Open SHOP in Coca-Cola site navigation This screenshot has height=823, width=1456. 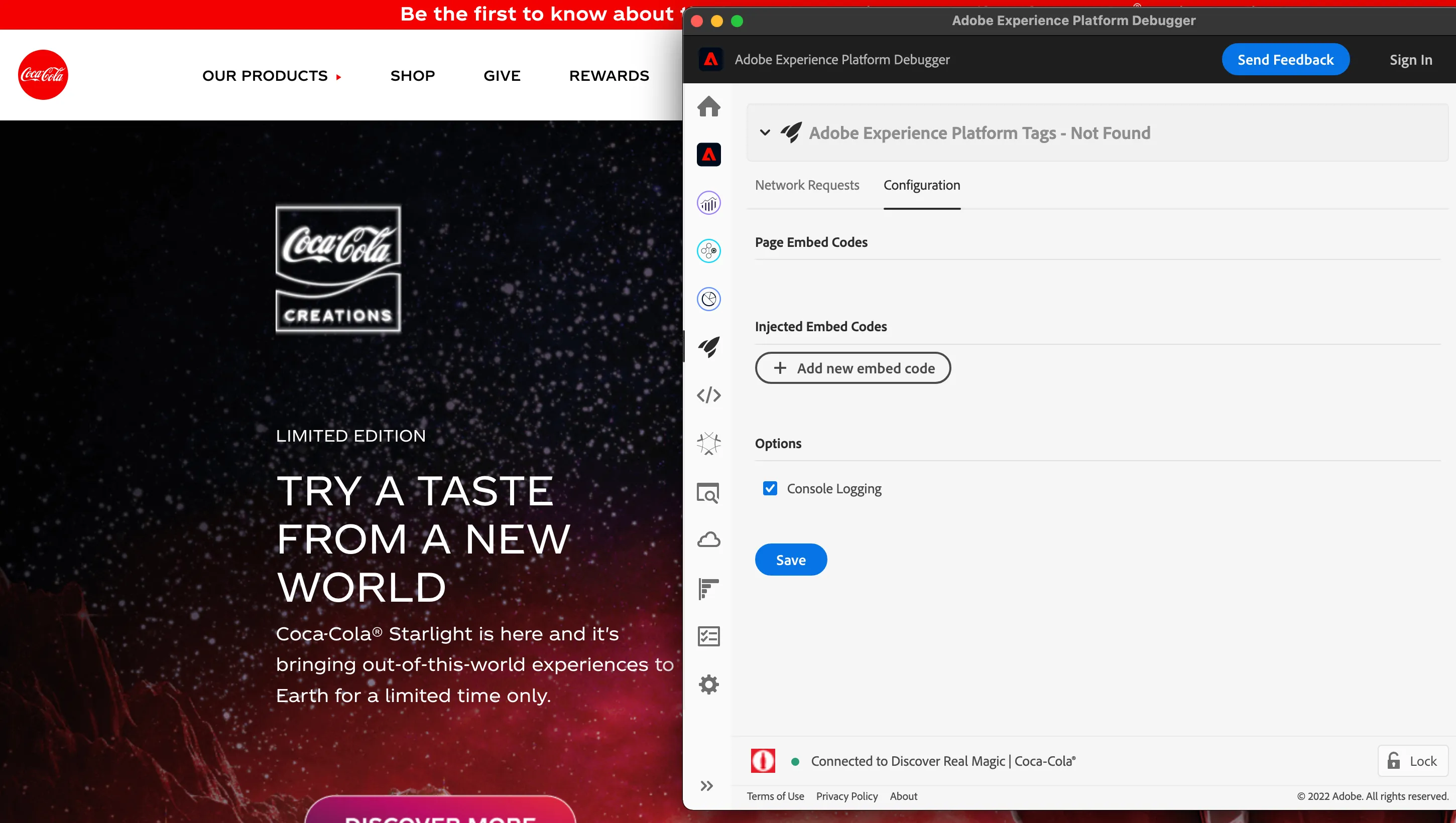pyautogui.click(x=412, y=76)
